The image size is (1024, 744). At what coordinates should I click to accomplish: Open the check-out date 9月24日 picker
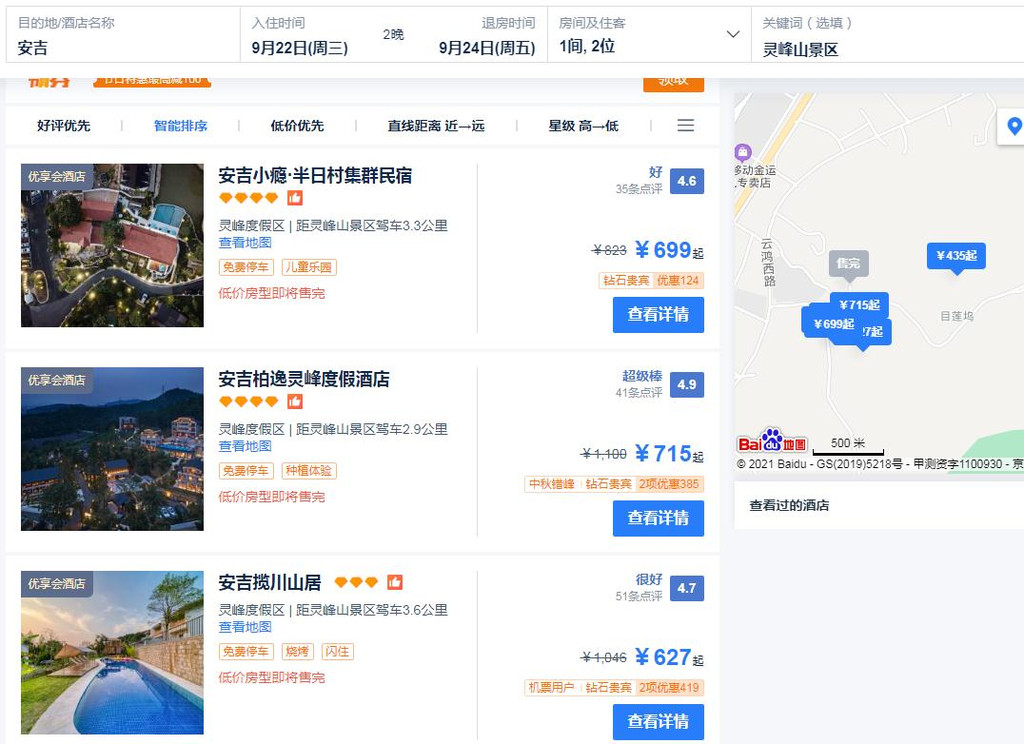click(x=487, y=48)
